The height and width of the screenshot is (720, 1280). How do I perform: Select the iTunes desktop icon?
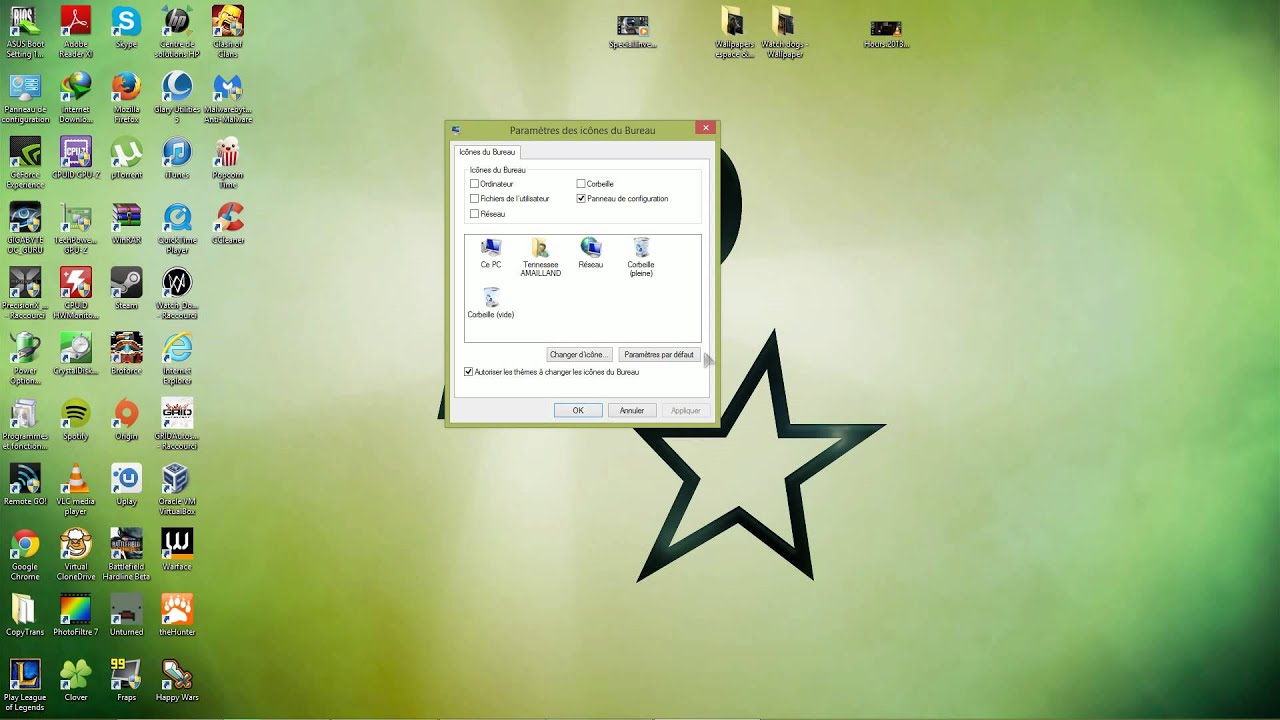tap(177, 159)
